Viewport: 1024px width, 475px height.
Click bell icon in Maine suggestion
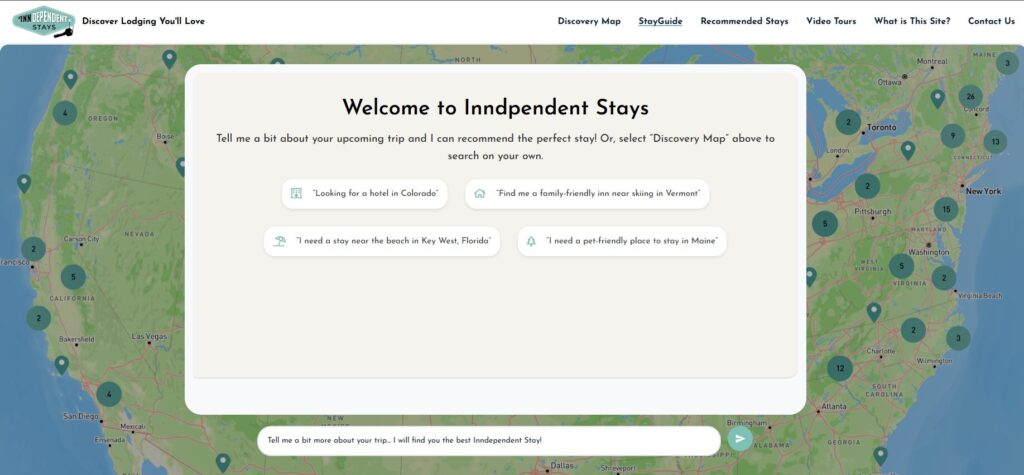pos(531,241)
